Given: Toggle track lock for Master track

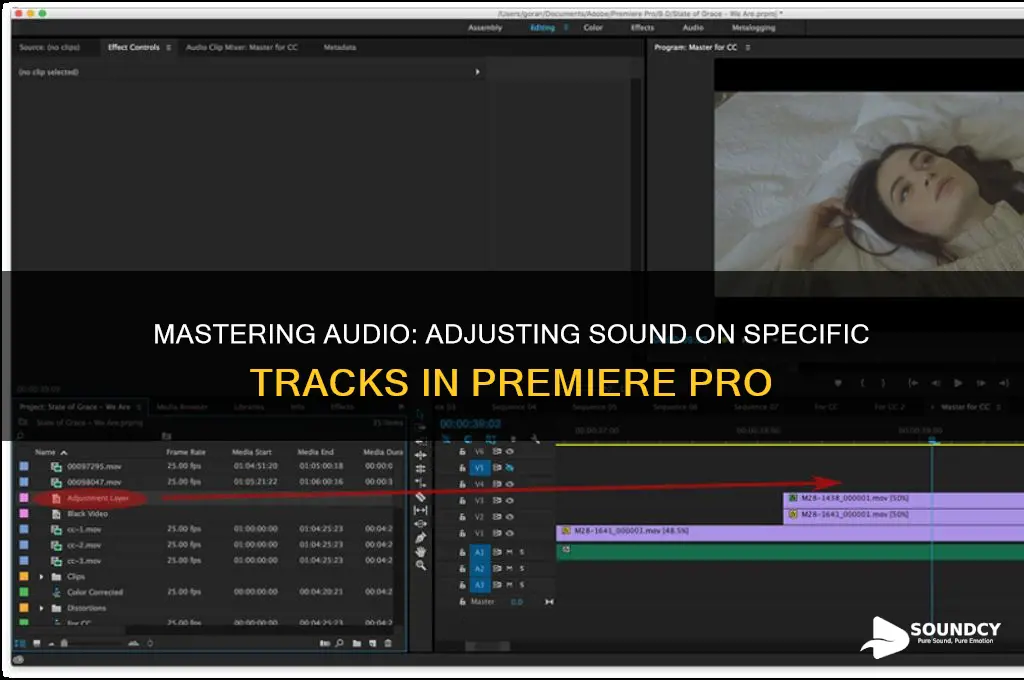Looking at the screenshot, I should 462,602.
